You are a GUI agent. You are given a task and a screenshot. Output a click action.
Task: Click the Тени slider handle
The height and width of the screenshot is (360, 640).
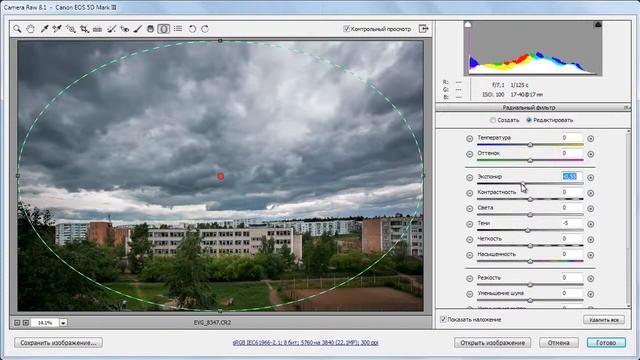[x=527, y=230]
